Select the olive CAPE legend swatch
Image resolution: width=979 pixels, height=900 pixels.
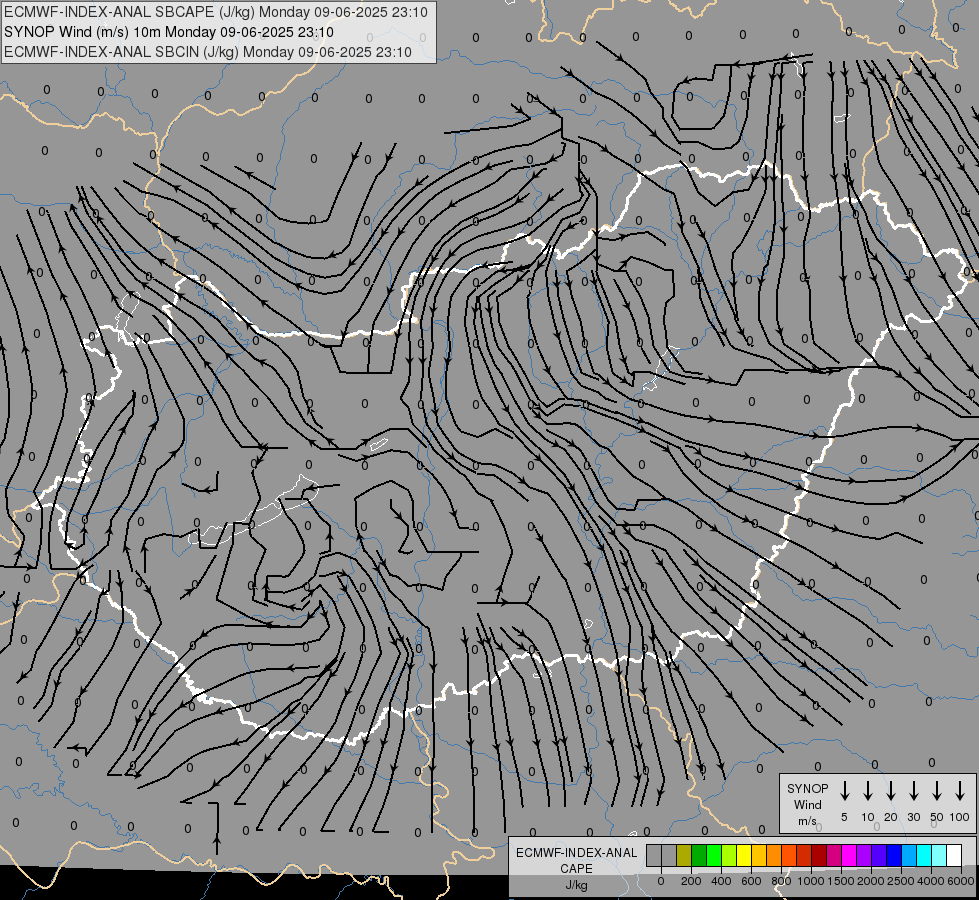(x=684, y=856)
